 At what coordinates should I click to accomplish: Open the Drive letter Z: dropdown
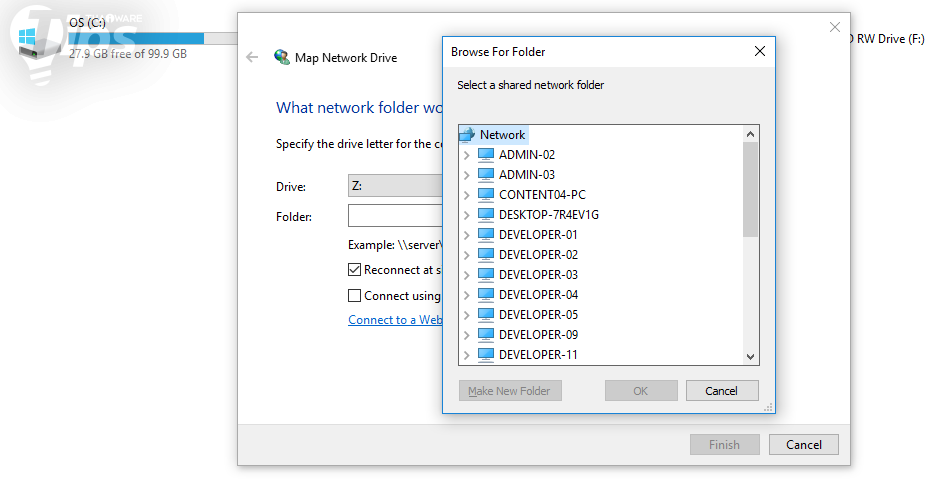click(x=395, y=186)
